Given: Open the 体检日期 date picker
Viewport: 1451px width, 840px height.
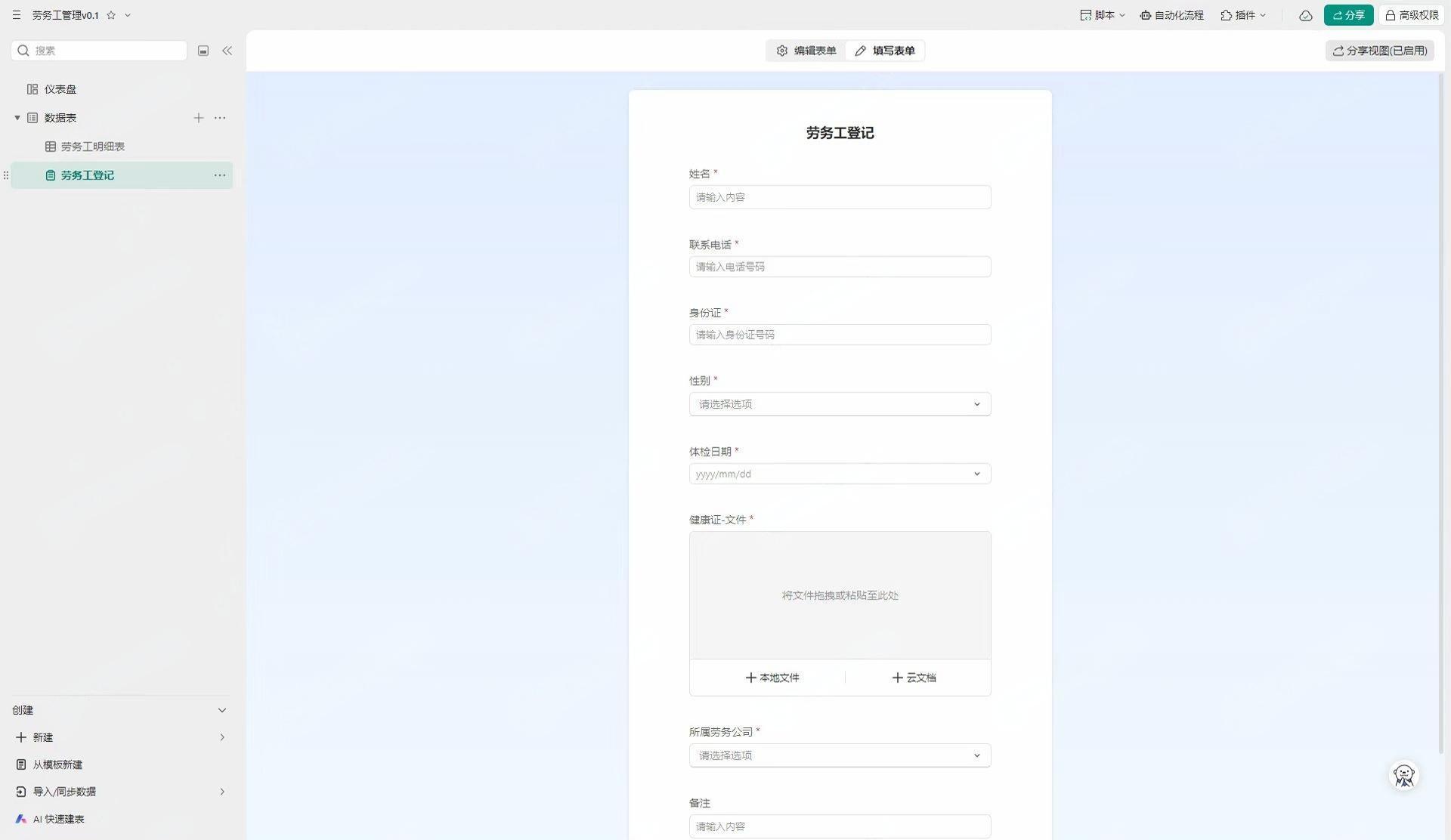Looking at the screenshot, I should coord(840,474).
